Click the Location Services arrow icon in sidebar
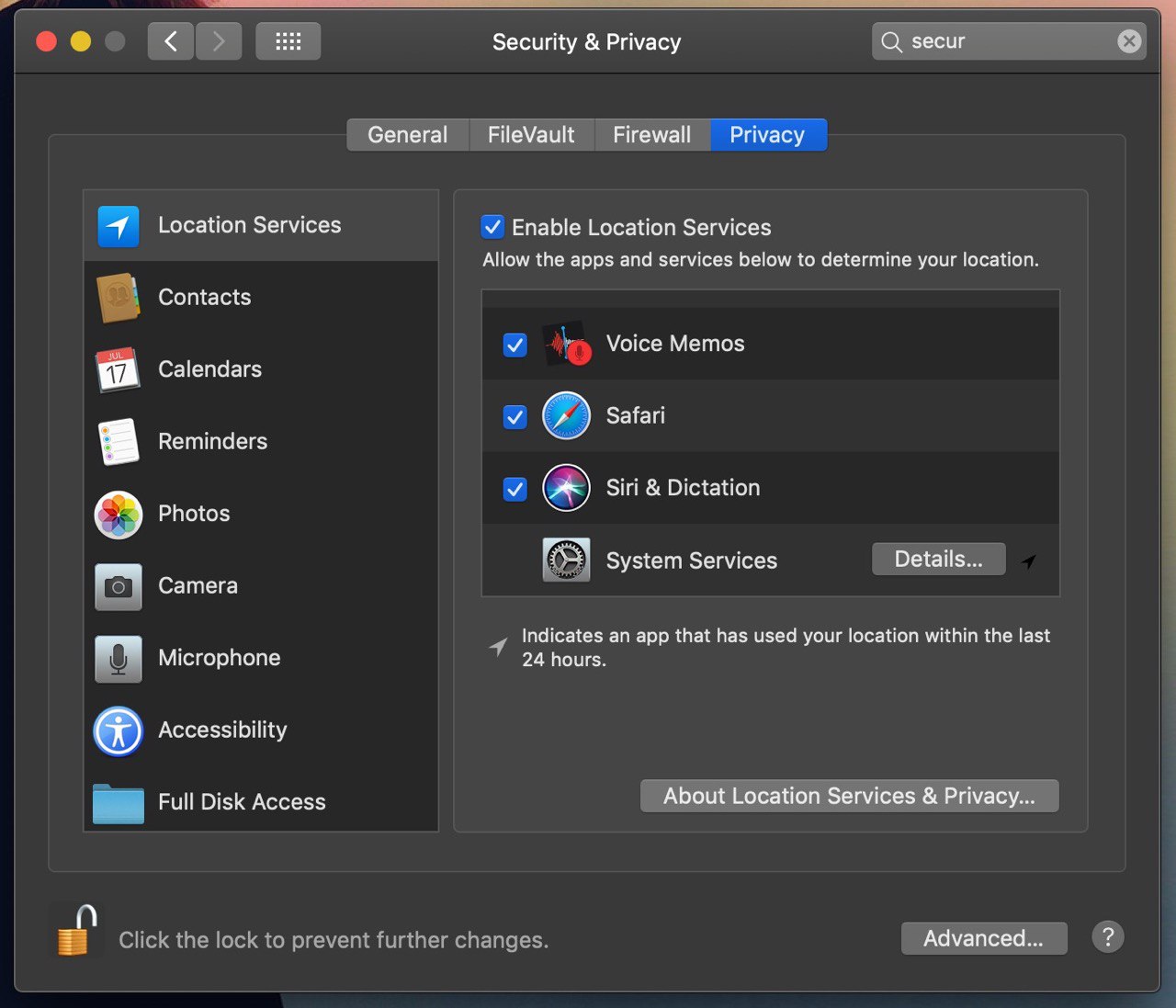 (x=119, y=226)
